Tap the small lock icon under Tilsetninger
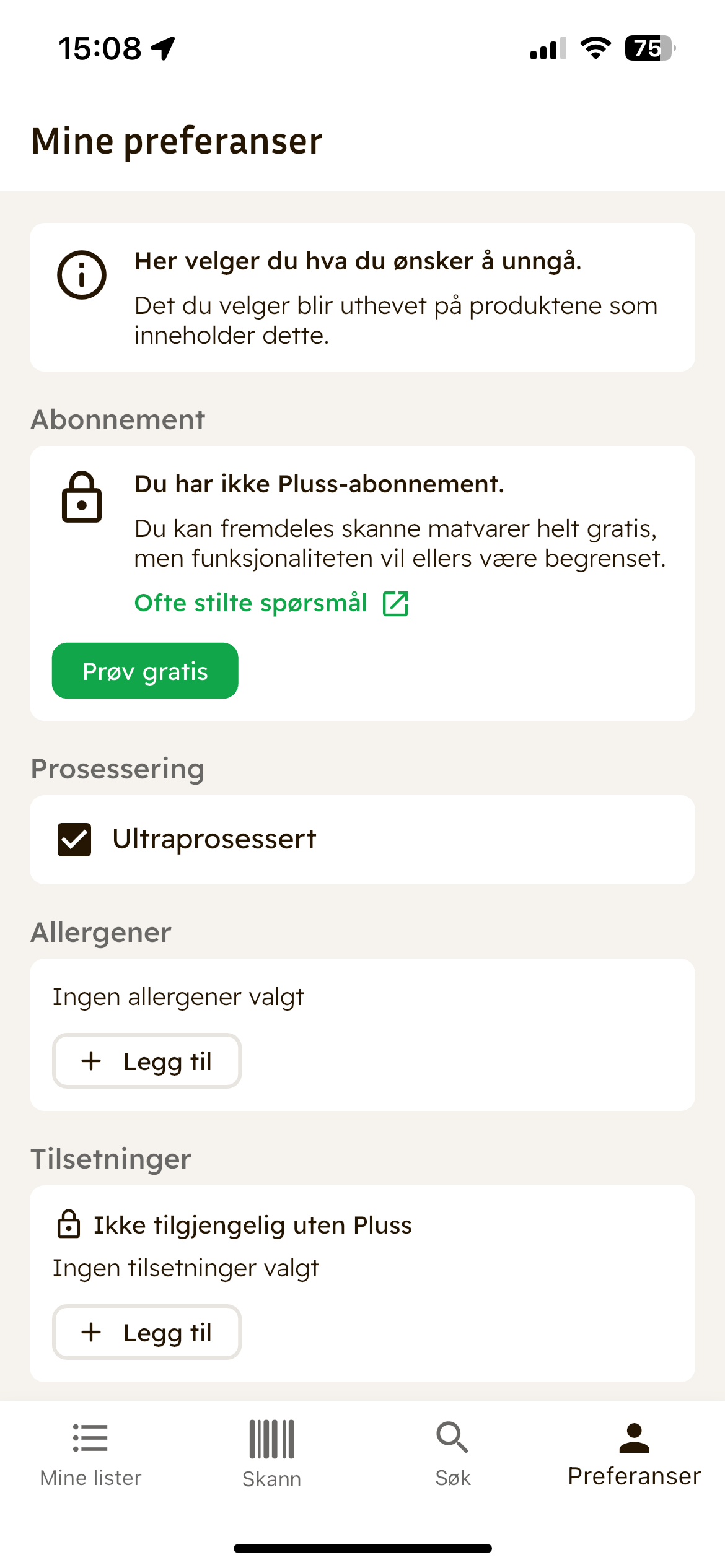Image resolution: width=725 pixels, height=1568 pixels. [x=68, y=1224]
